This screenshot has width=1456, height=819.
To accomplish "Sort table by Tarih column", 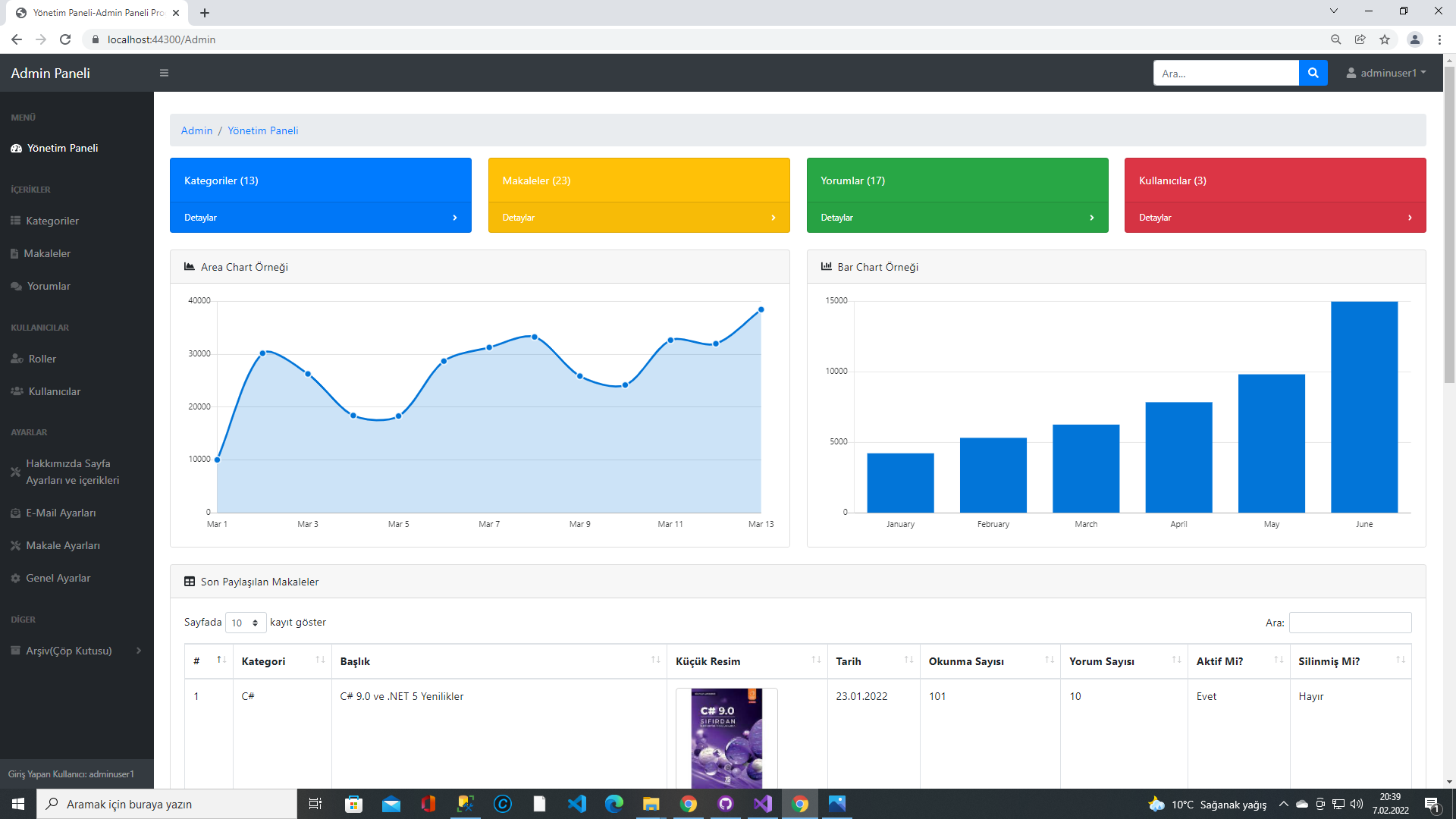I will pyautogui.click(x=874, y=661).
